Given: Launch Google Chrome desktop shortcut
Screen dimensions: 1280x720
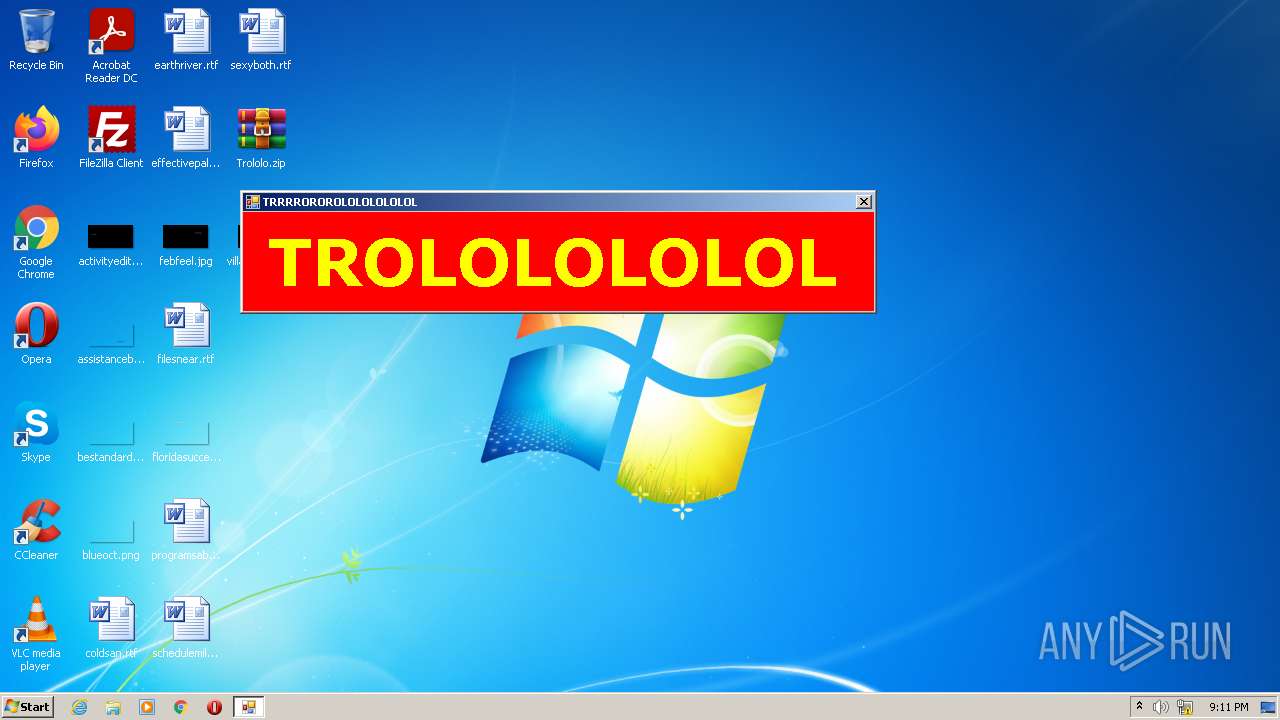Looking at the screenshot, I should coord(36,242).
